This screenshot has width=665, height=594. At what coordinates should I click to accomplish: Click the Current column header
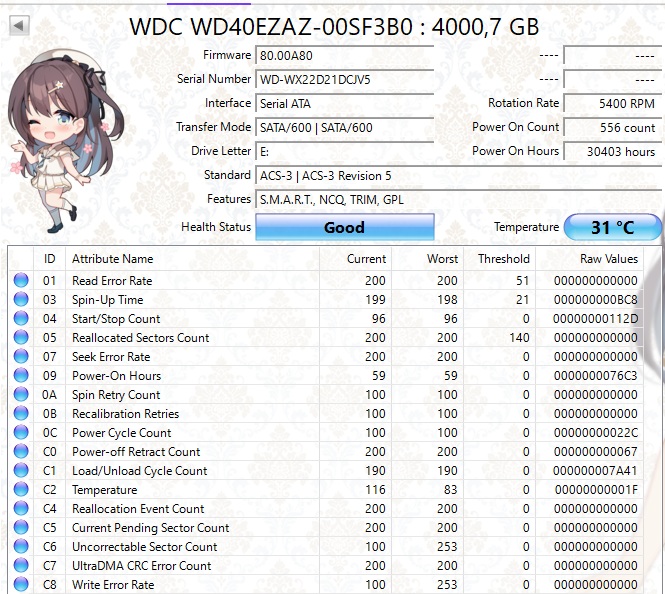[x=355, y=259]
